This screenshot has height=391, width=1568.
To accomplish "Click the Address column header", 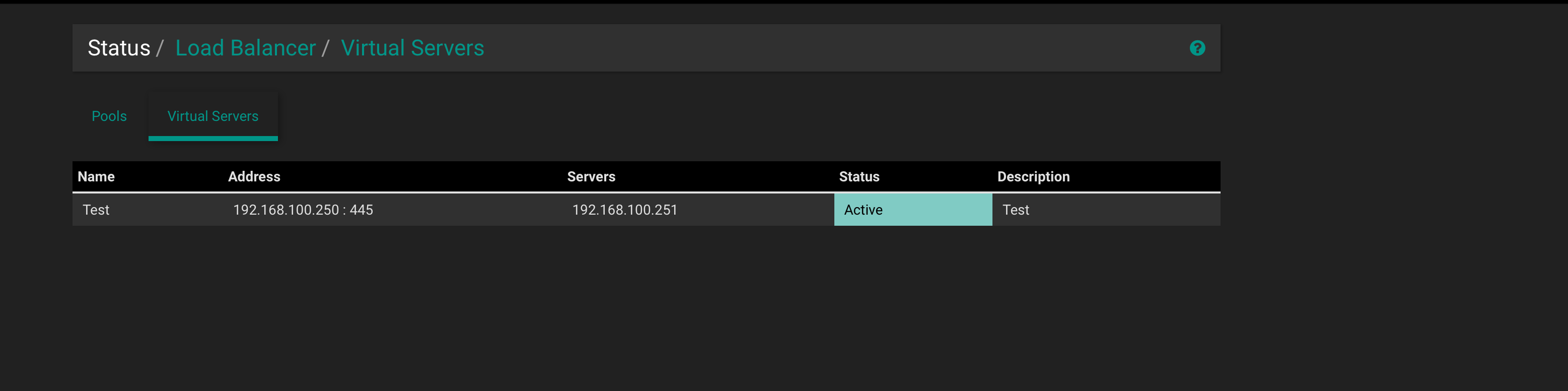I will pyautogui.click(x=254, y=177).
